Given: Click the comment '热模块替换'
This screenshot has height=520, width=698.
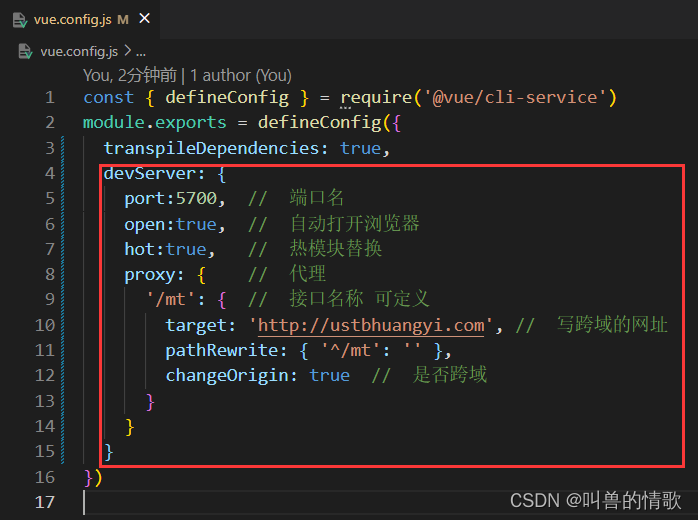Looking at the screenshot, I should coord(336,248).
